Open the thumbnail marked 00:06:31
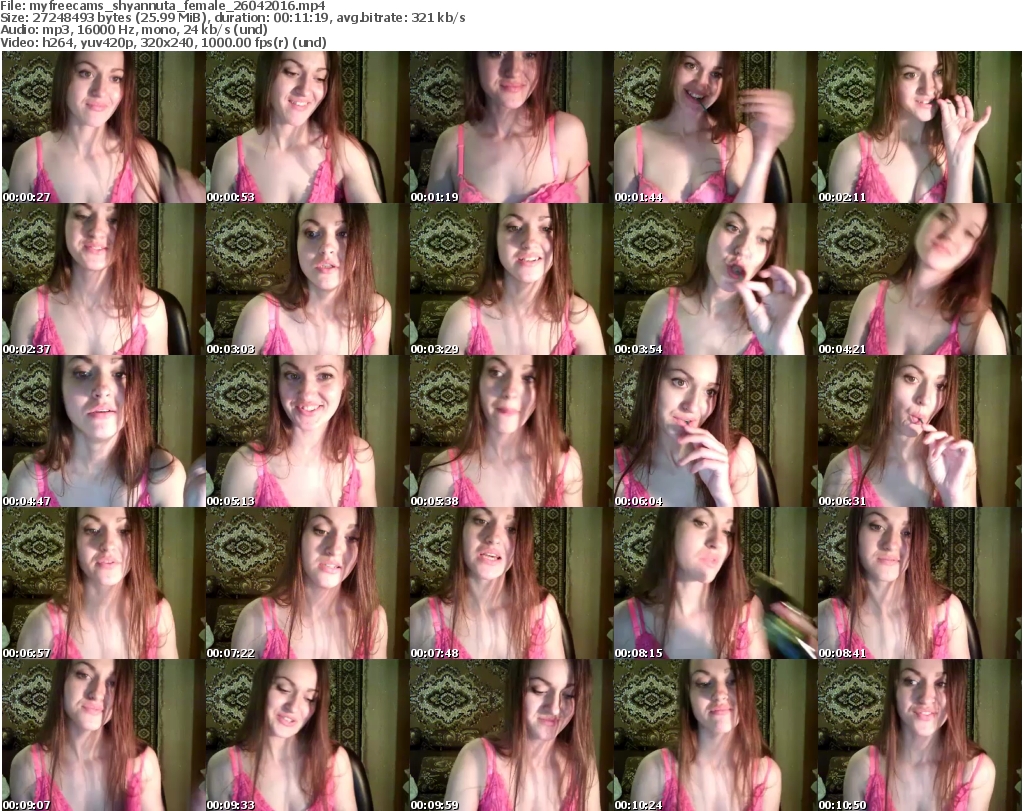The height and width of the screenshot is (811, 1024). [920, 432]
